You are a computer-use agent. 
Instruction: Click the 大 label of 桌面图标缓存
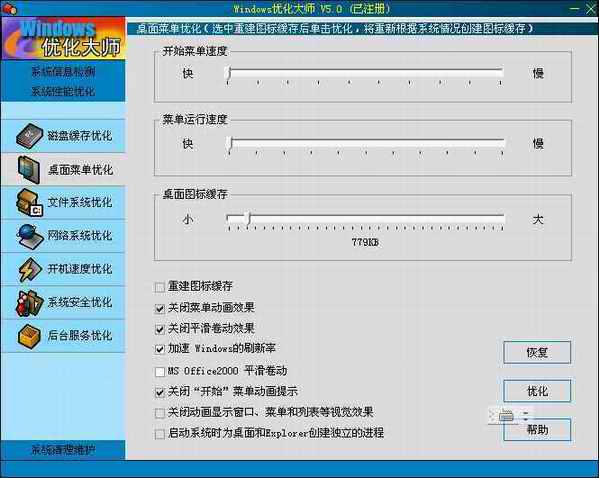[538, 219]
